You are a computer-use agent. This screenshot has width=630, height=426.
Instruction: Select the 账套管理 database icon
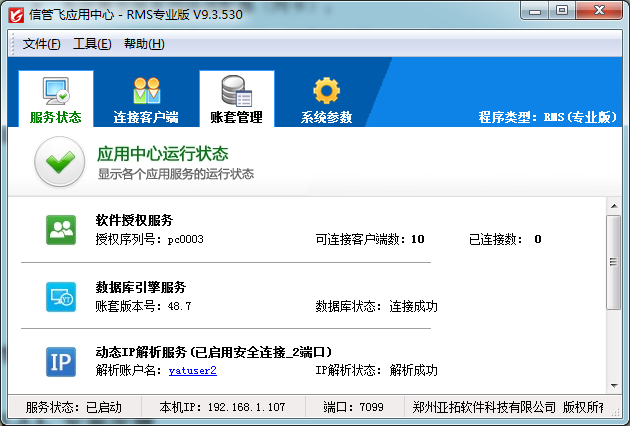coord(236,93)
